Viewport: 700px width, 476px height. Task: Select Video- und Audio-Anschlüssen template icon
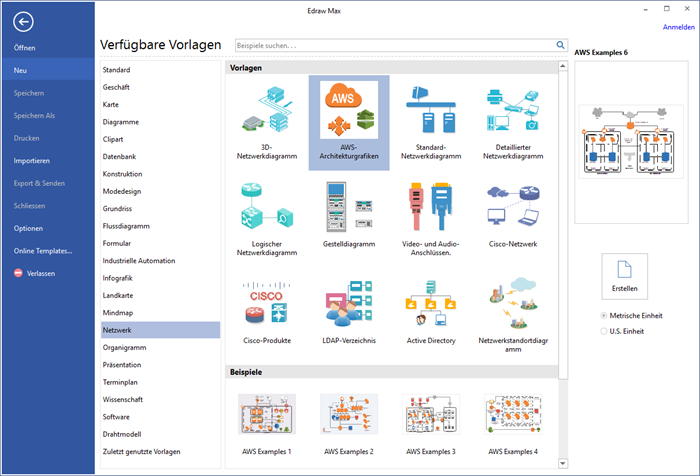431,206
